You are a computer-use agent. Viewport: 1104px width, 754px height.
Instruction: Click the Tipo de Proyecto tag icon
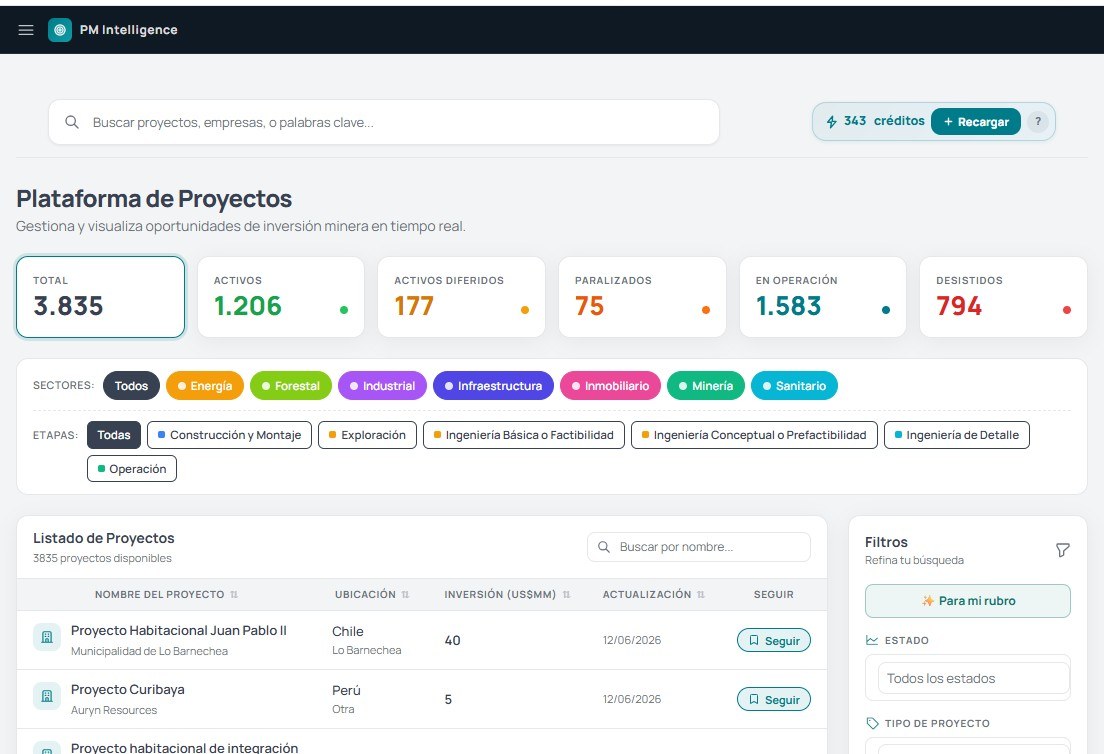click(872, 723)
